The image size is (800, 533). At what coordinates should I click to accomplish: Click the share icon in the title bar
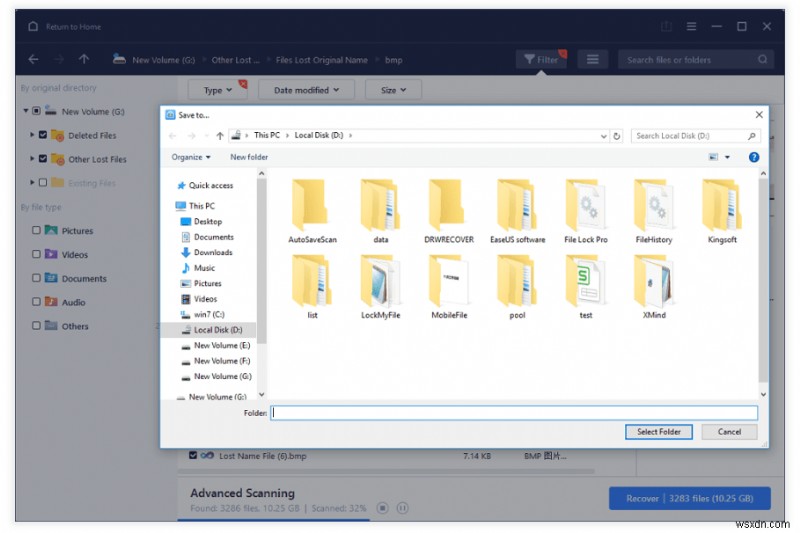point(666,26)
